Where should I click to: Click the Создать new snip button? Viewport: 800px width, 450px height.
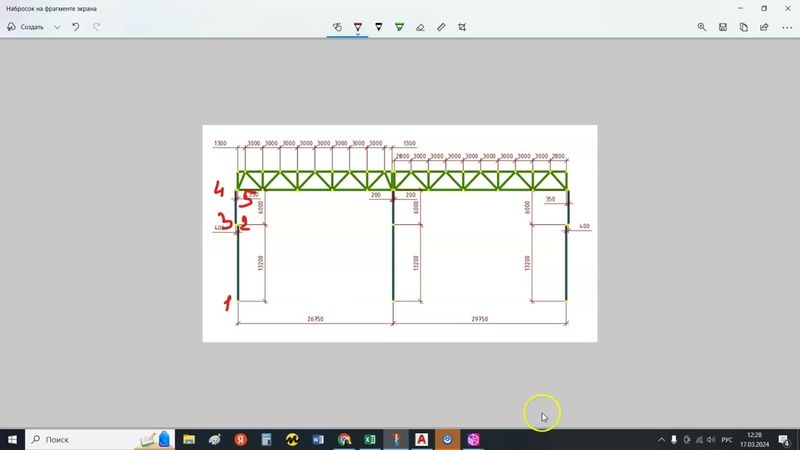(26, 27)
